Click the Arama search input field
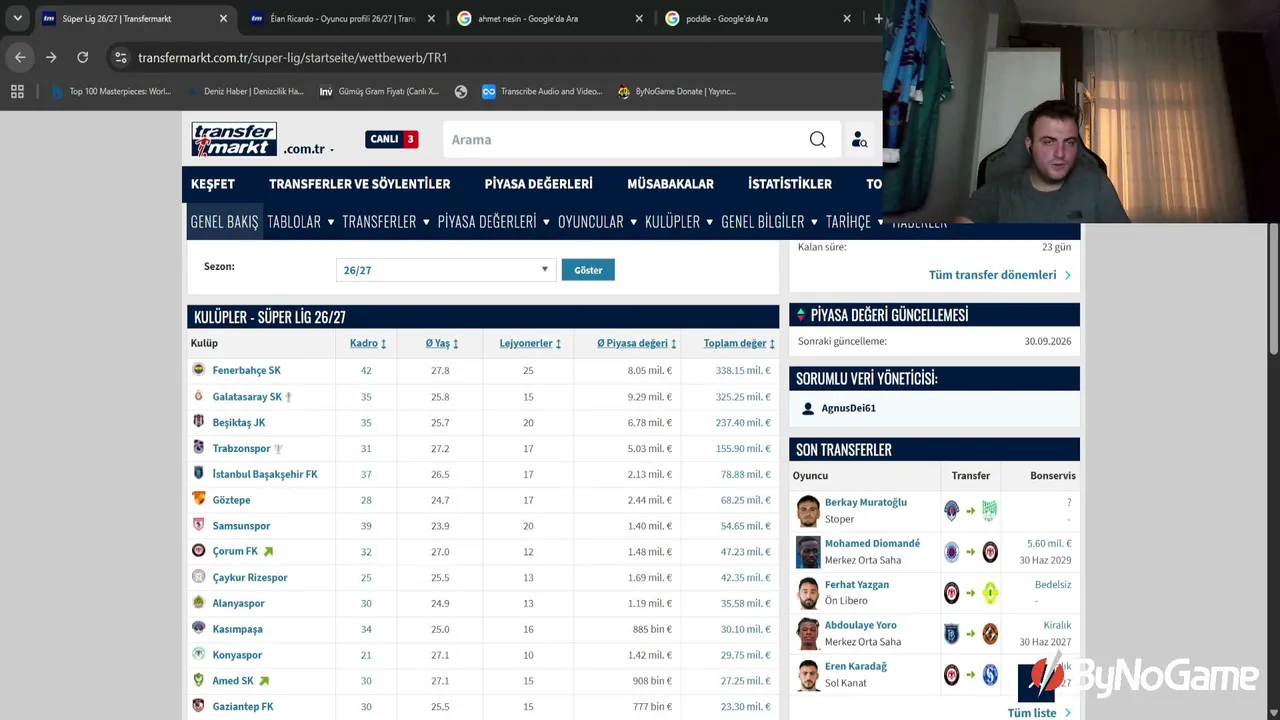The height and width of the screenshot is (720, 1280). pyautogui.click(x=625, y=140)
